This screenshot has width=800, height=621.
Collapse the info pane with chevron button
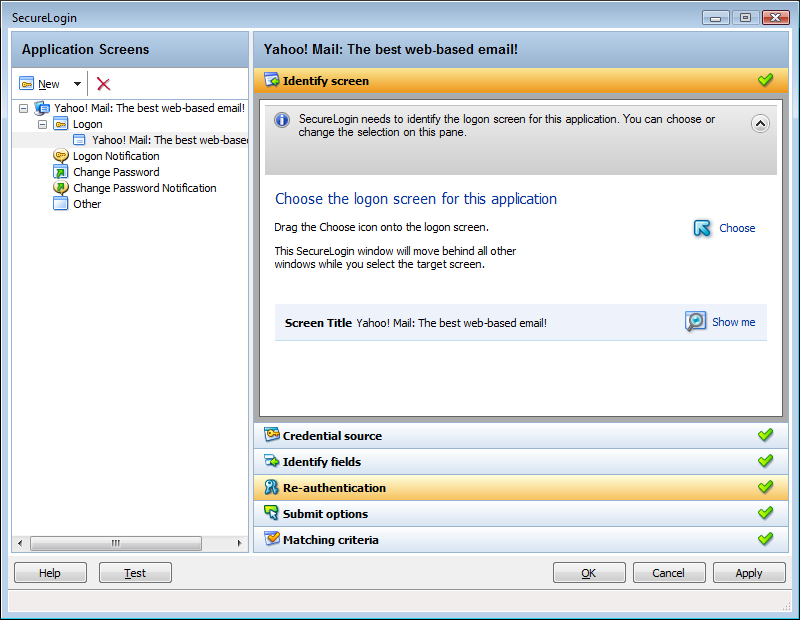(760, 123)
